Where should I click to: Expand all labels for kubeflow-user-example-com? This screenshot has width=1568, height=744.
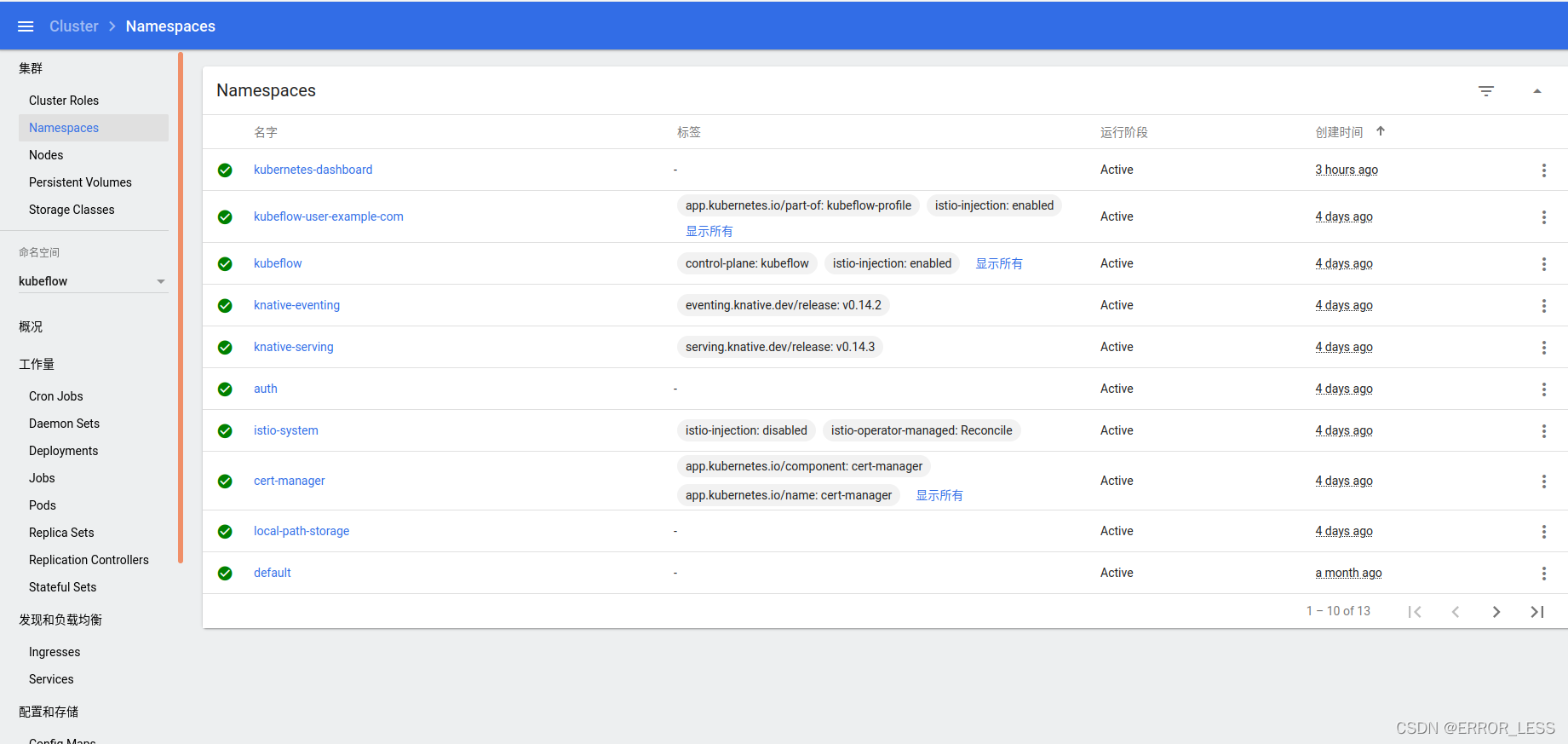[x=709, y=232]
